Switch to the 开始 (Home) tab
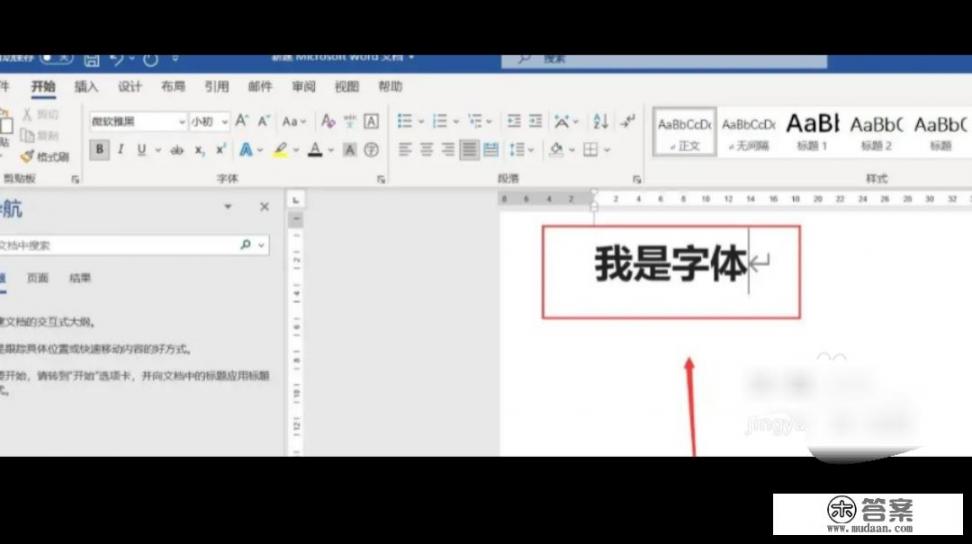The width and height of the screenshot is (972, 544). (x=43, y=87)
